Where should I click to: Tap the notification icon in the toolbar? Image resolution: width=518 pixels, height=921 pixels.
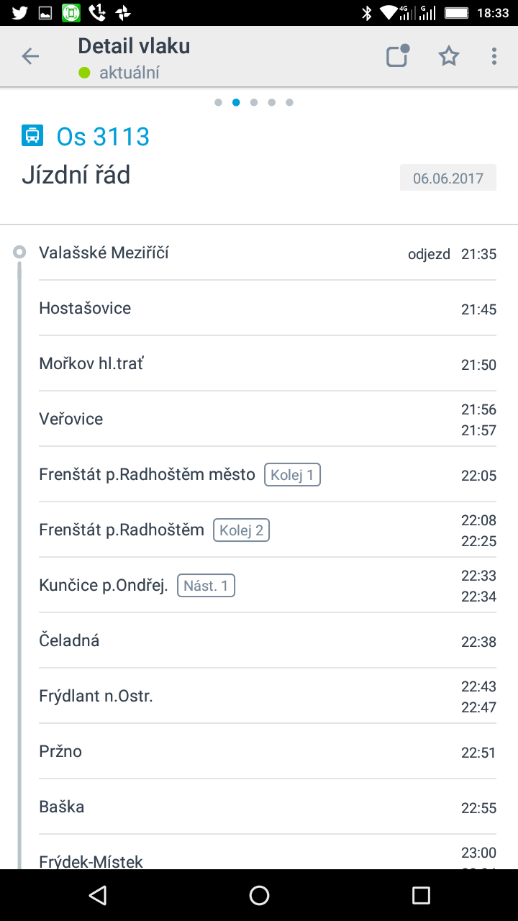point(398,56)
